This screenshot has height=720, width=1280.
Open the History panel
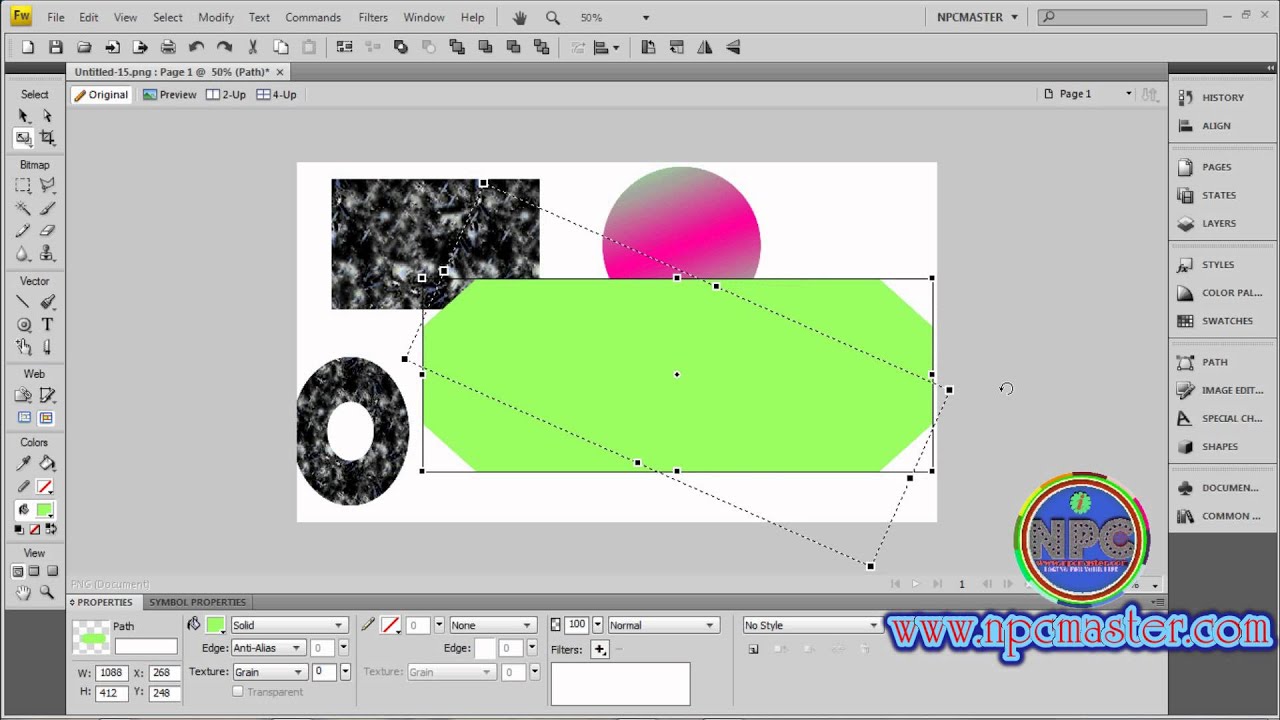[x=1222, y=97]
